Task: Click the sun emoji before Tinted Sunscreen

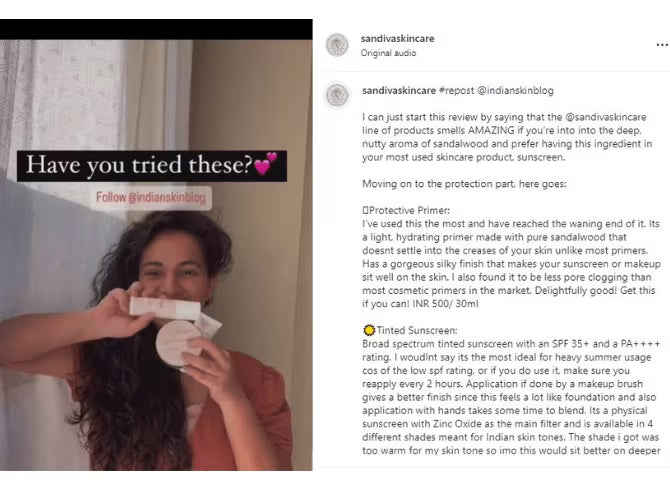Action: coord(369,330)
